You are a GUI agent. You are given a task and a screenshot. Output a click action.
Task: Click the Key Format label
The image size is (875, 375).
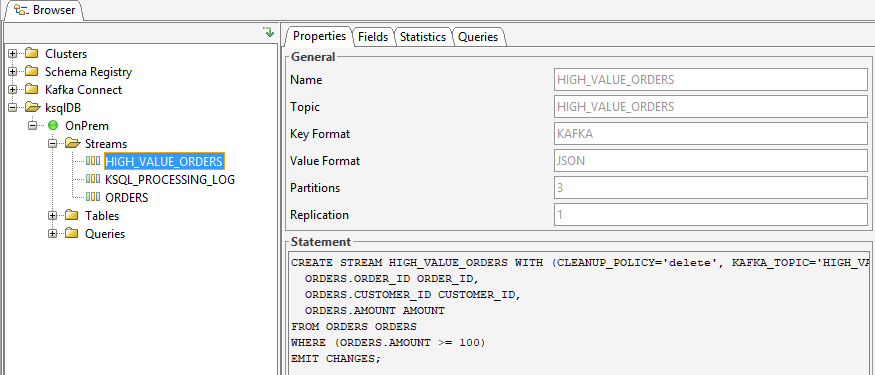[x=320, y=134]
